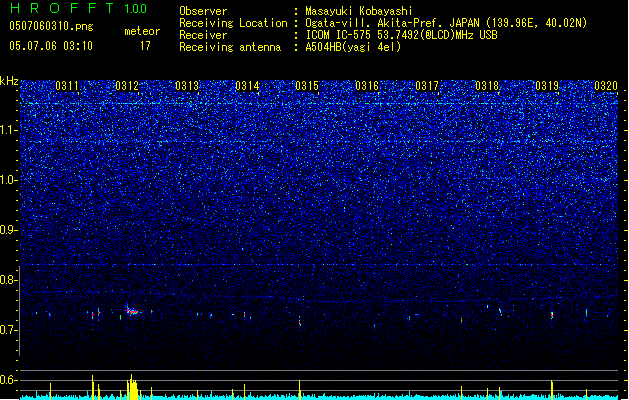
Task: Click the 0.8 kHz axis label
Action: click(x=9, y=280)
